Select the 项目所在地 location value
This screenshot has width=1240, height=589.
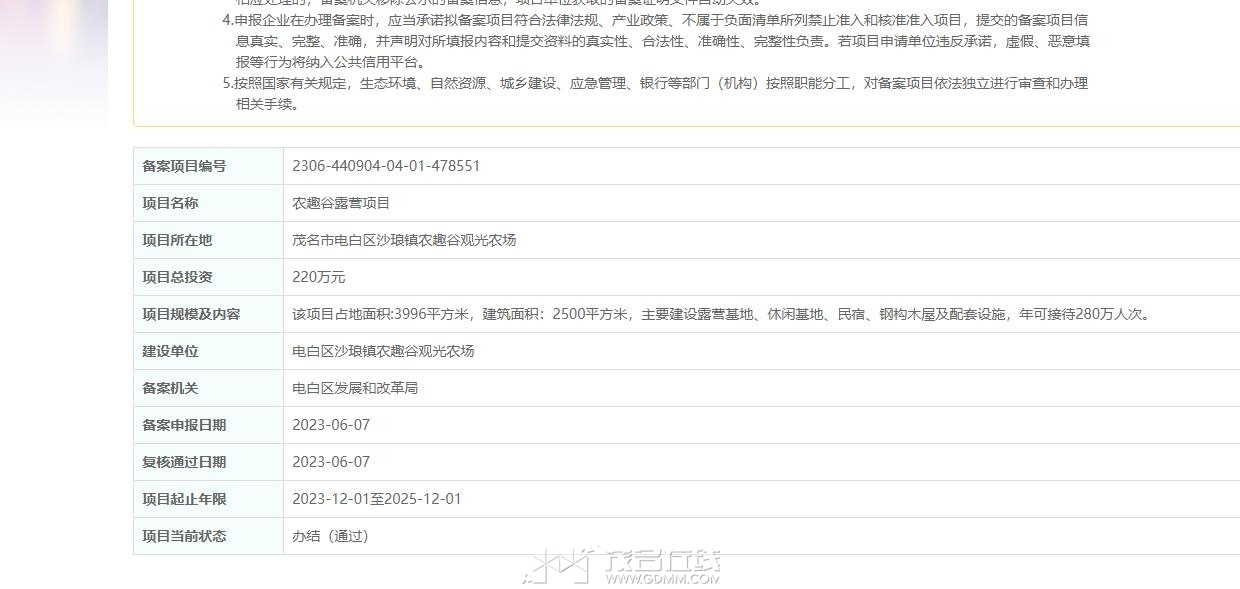click(x=404, y=240)
